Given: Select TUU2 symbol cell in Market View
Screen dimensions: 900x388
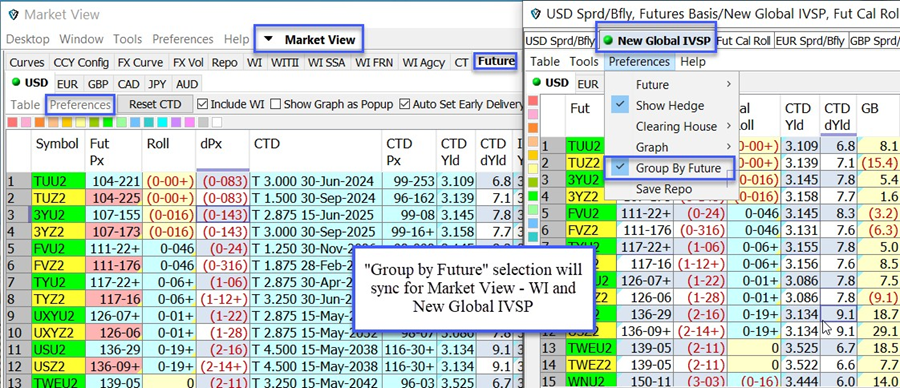Looking at the screenshot, I should [x=57, y=182].
